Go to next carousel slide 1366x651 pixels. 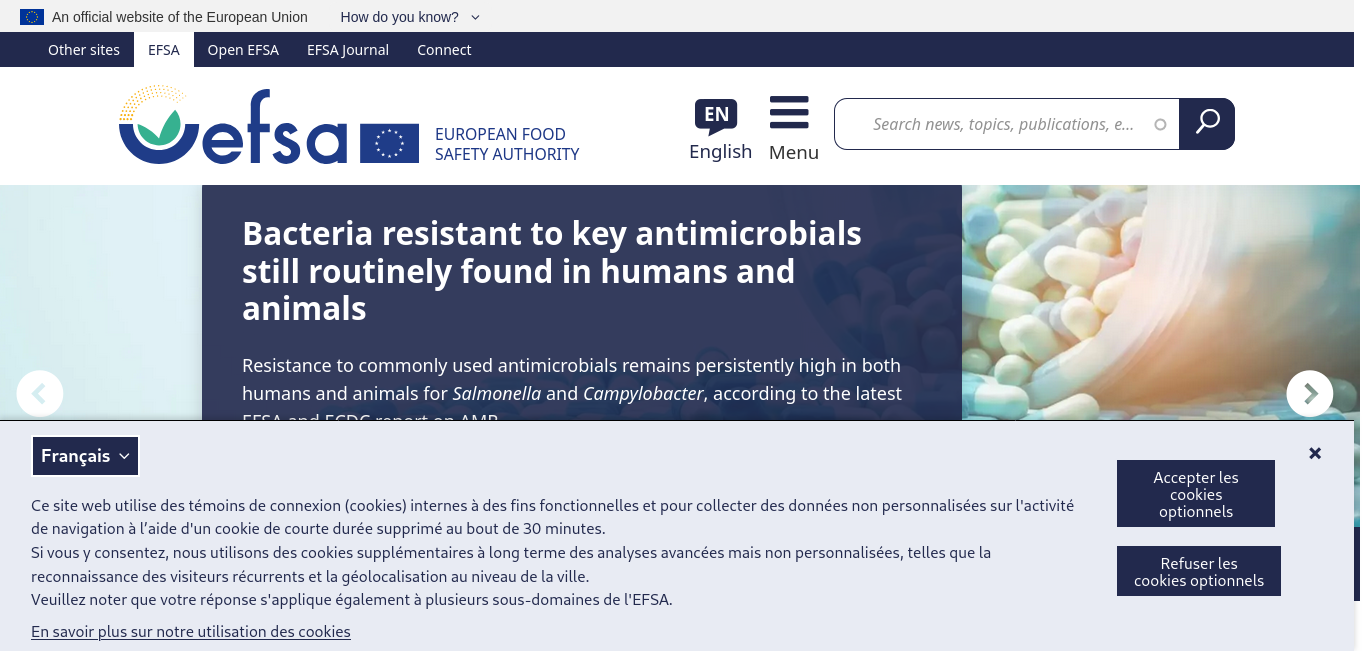coord(1310,393)
